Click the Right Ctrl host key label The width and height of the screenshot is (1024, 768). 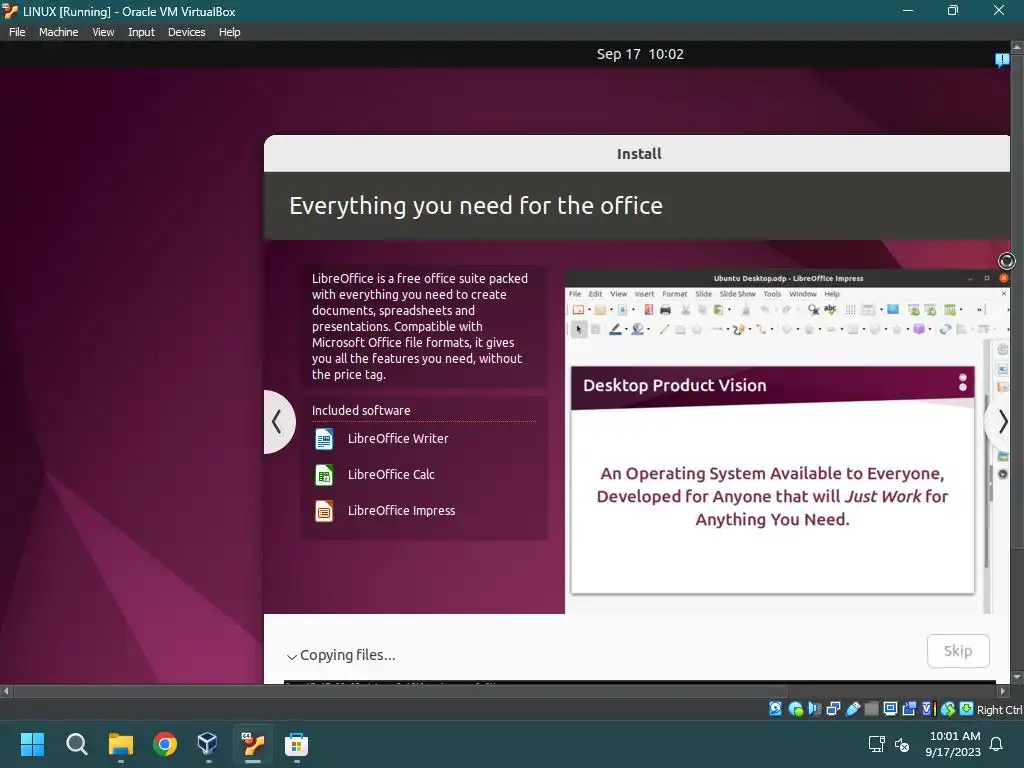click(1000, 710)
